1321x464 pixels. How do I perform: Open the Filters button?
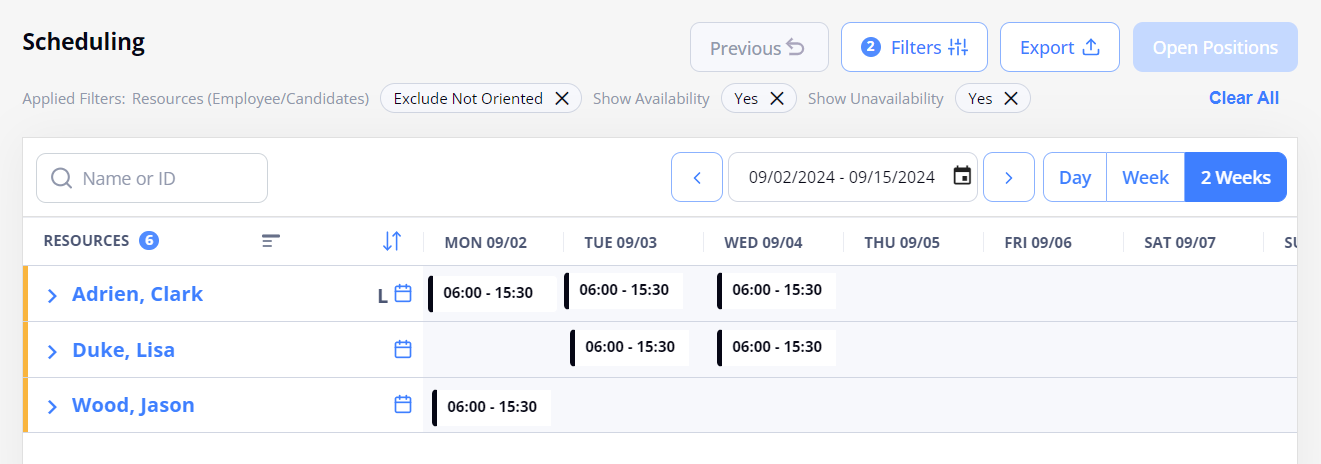(x=914, y=47)
